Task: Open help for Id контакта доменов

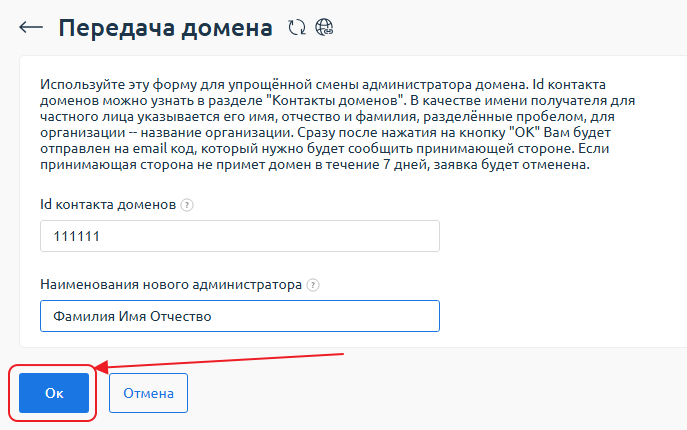Action: point(187,205)
